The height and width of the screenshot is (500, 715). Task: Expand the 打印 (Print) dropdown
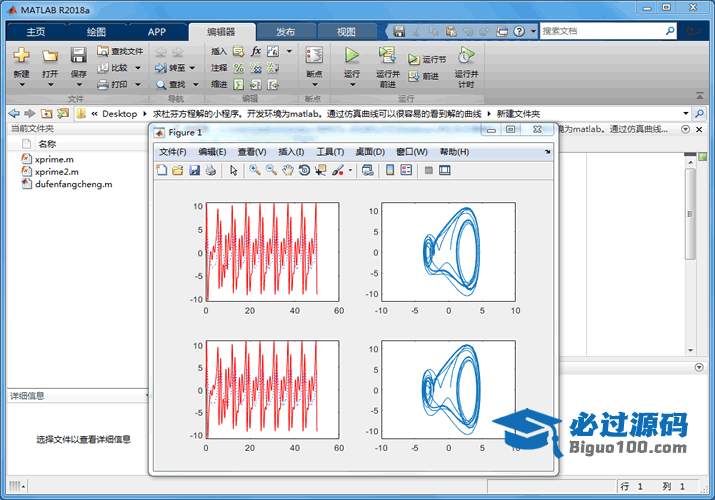pos(137,85)
